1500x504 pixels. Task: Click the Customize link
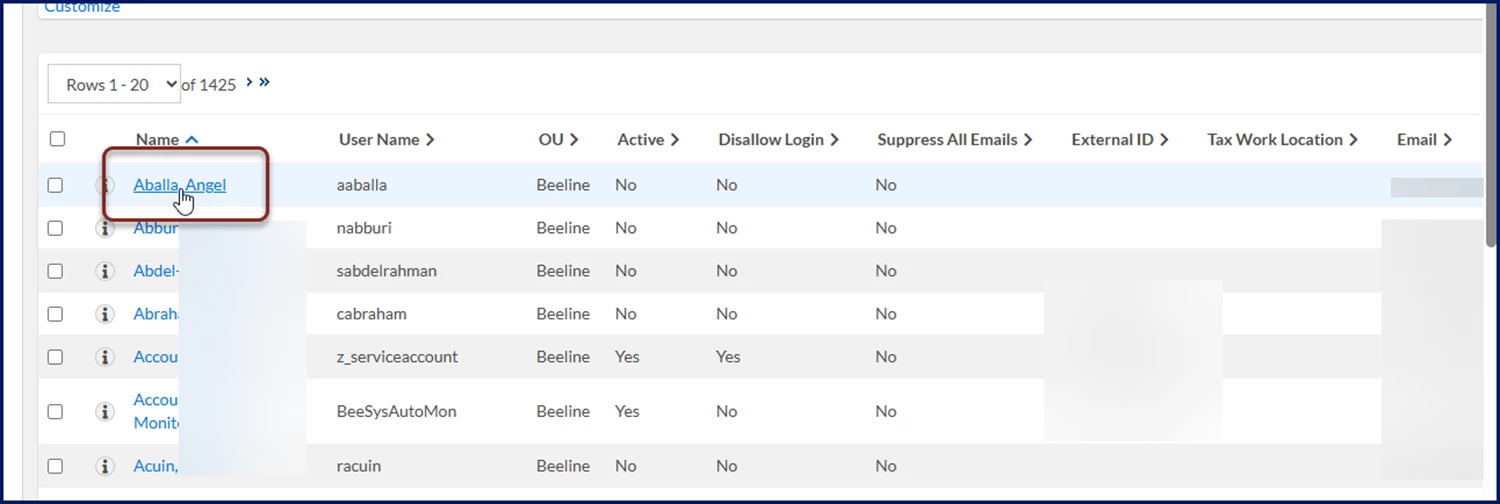tap(82, 8)
